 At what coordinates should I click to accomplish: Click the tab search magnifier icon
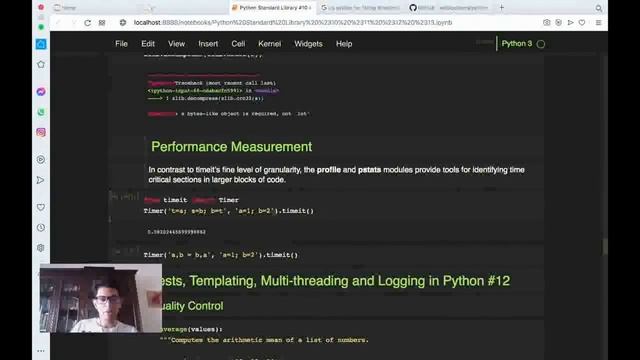pyautogui.click(x=598, y=8)
